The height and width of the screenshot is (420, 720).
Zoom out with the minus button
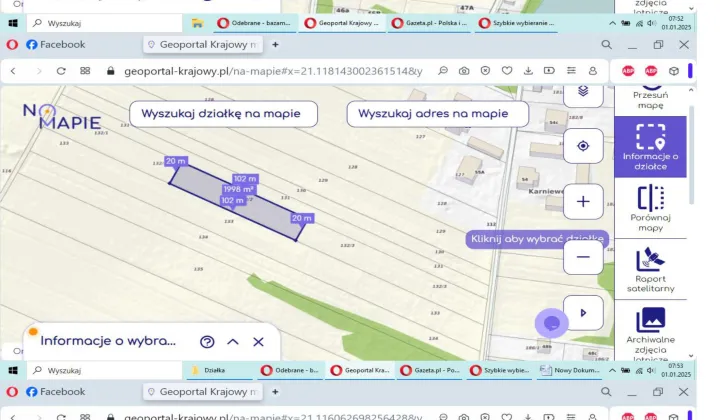583,257
